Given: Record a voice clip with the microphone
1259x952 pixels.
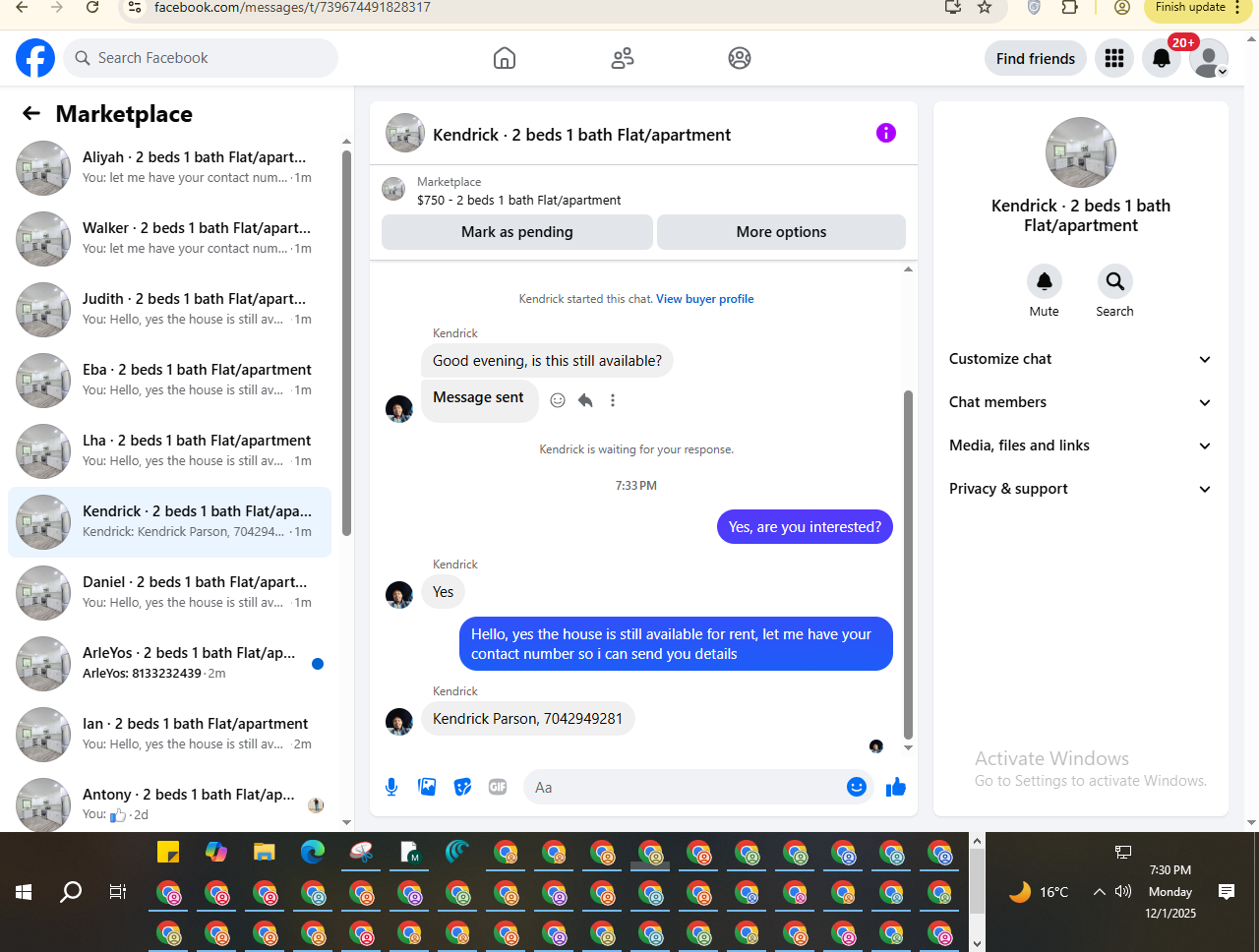Looking at the screenshot, I should [391, 787].
